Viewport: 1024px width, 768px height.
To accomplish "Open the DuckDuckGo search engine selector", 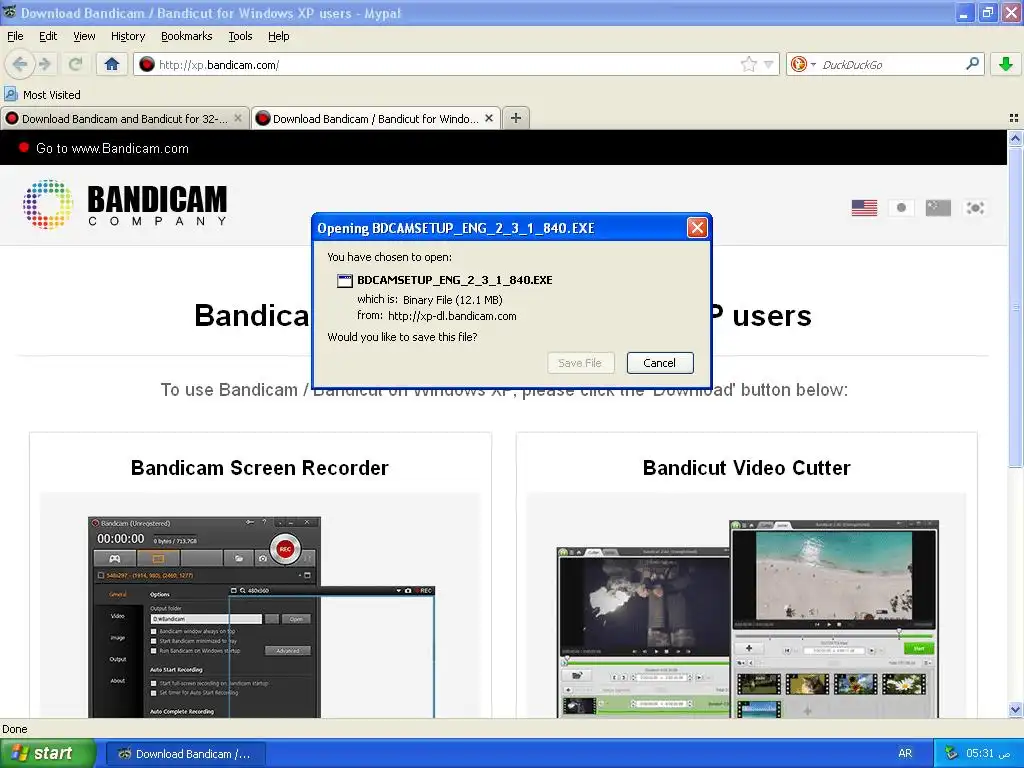I will [803, 64].
